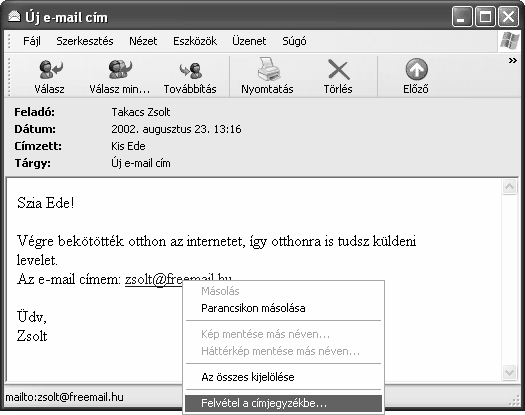This screenshot has height=415, width=525.
Task: Click the scrollbar up arrow
Action: click(509, 187)
